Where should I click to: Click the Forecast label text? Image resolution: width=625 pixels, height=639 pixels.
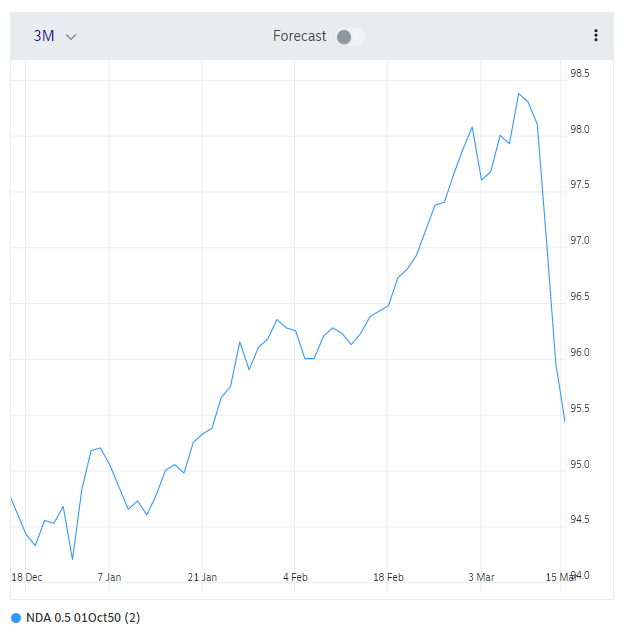[299, 36]
